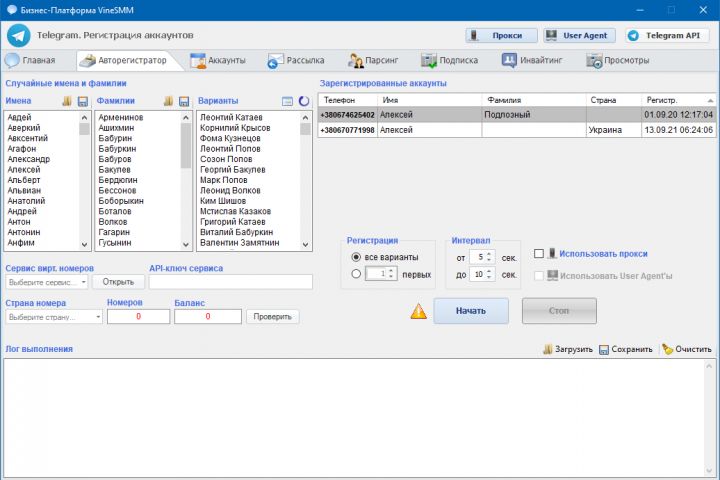The height and width of the screenshot is (480, 720).
Task: Click the 'Подлозный' surname cell
Action: click(x=534, y=115)
